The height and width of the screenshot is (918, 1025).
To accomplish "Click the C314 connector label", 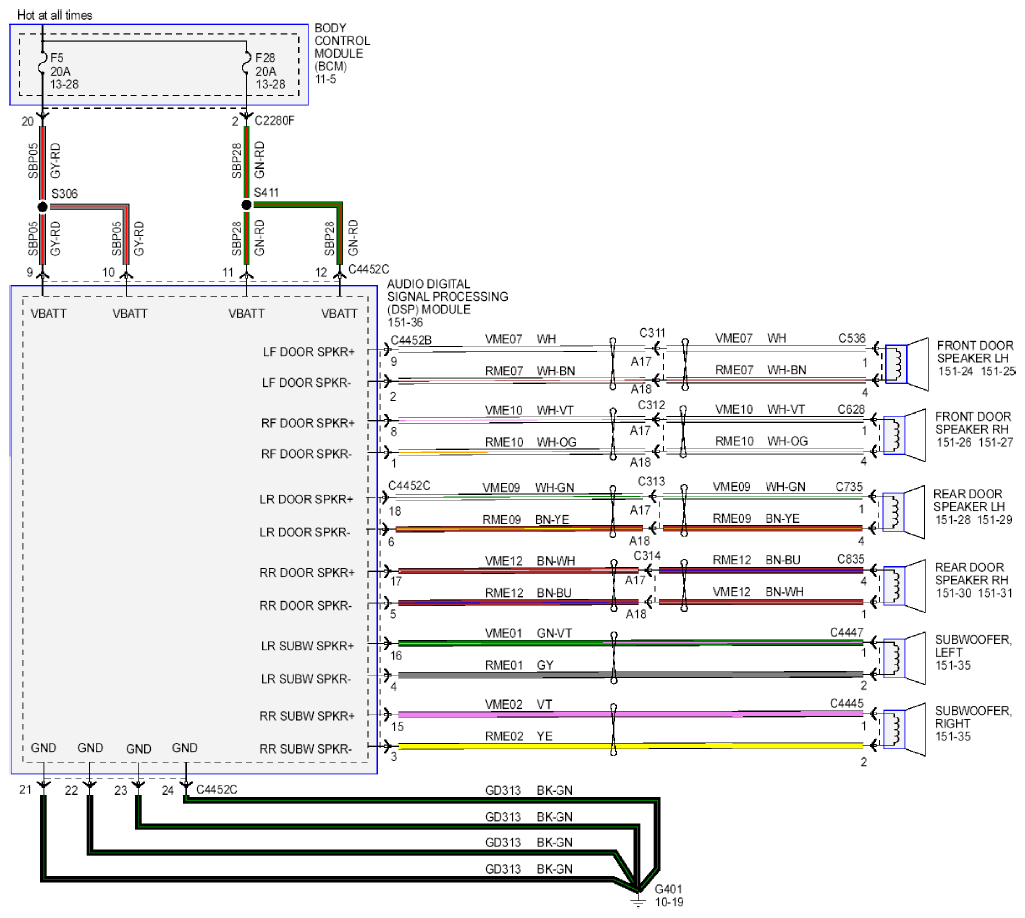I will click(x=647, y=556).
